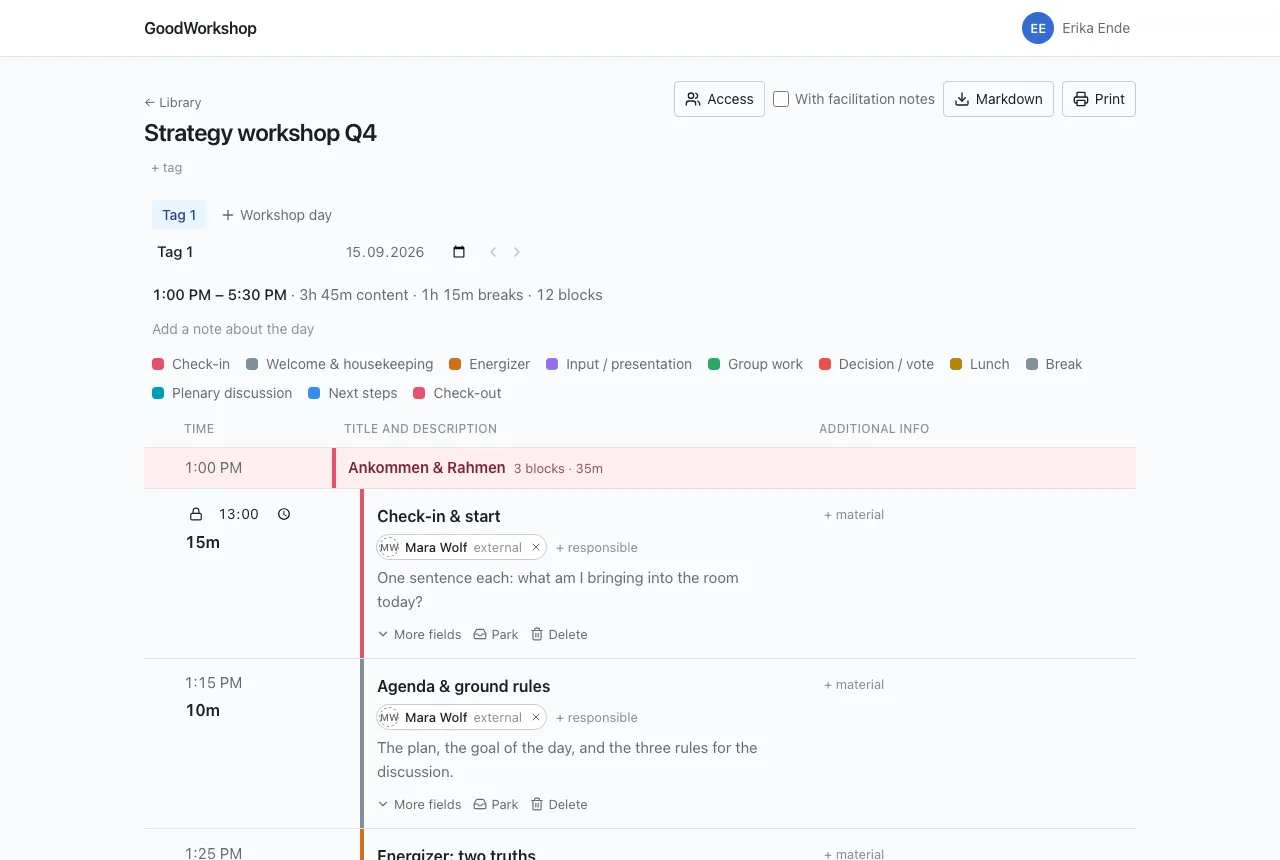1280x860 pixels.
Task: Click the date field 15.09.2026
Action: [385, 252]
